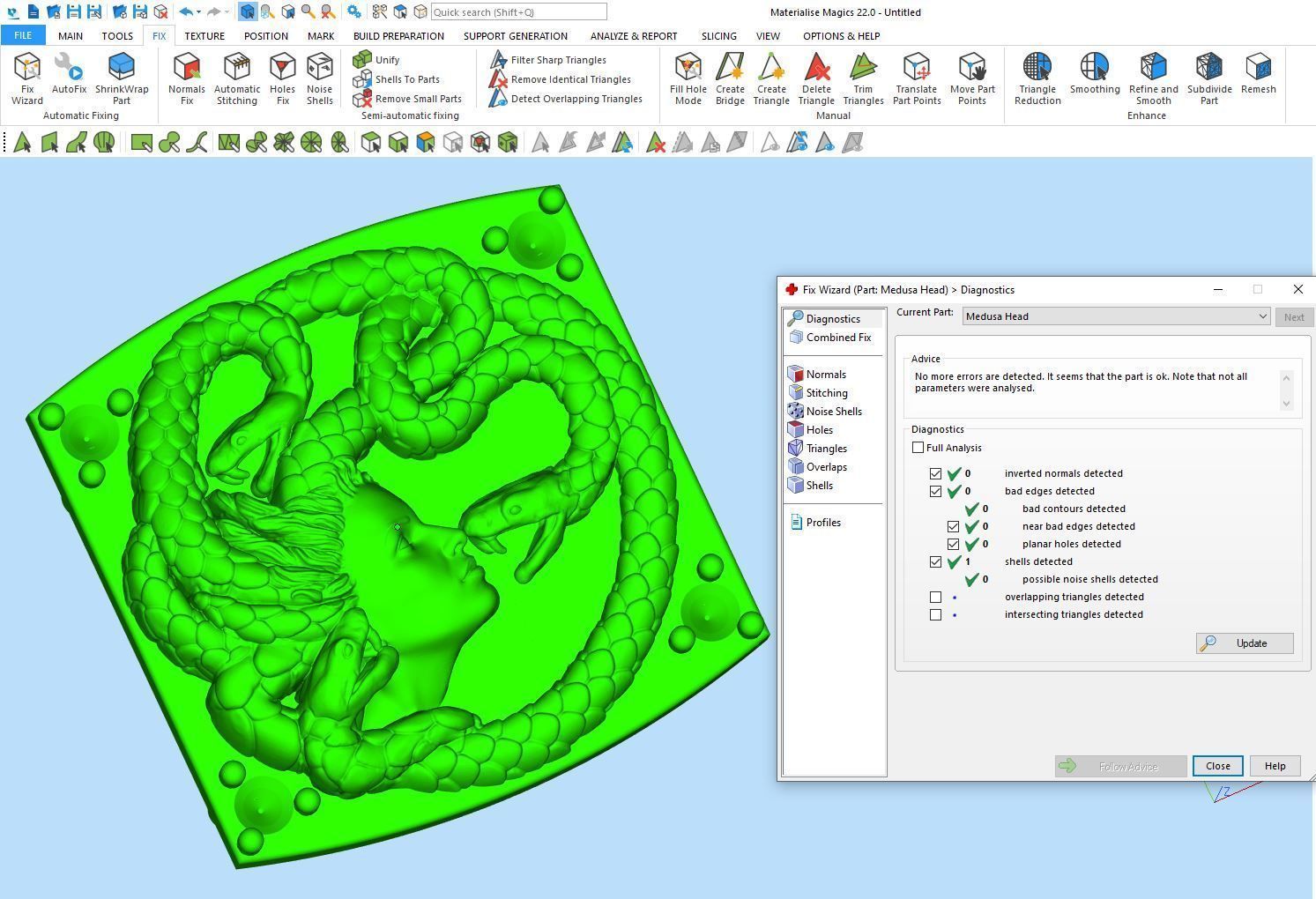Open Noise Shells page in wizard sidebar
The image size is (1316, 899).
(825, 412)
